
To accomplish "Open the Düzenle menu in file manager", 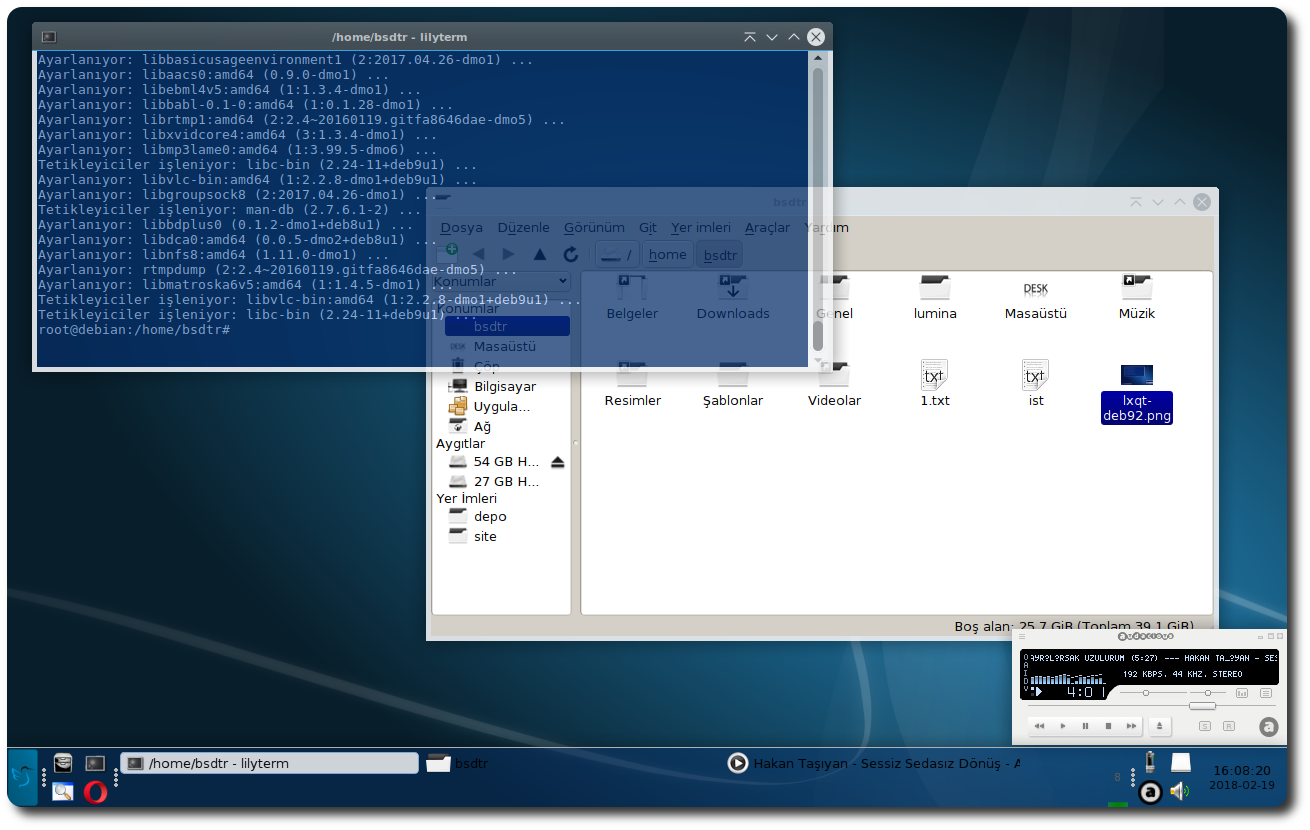I will pos(524,227).
